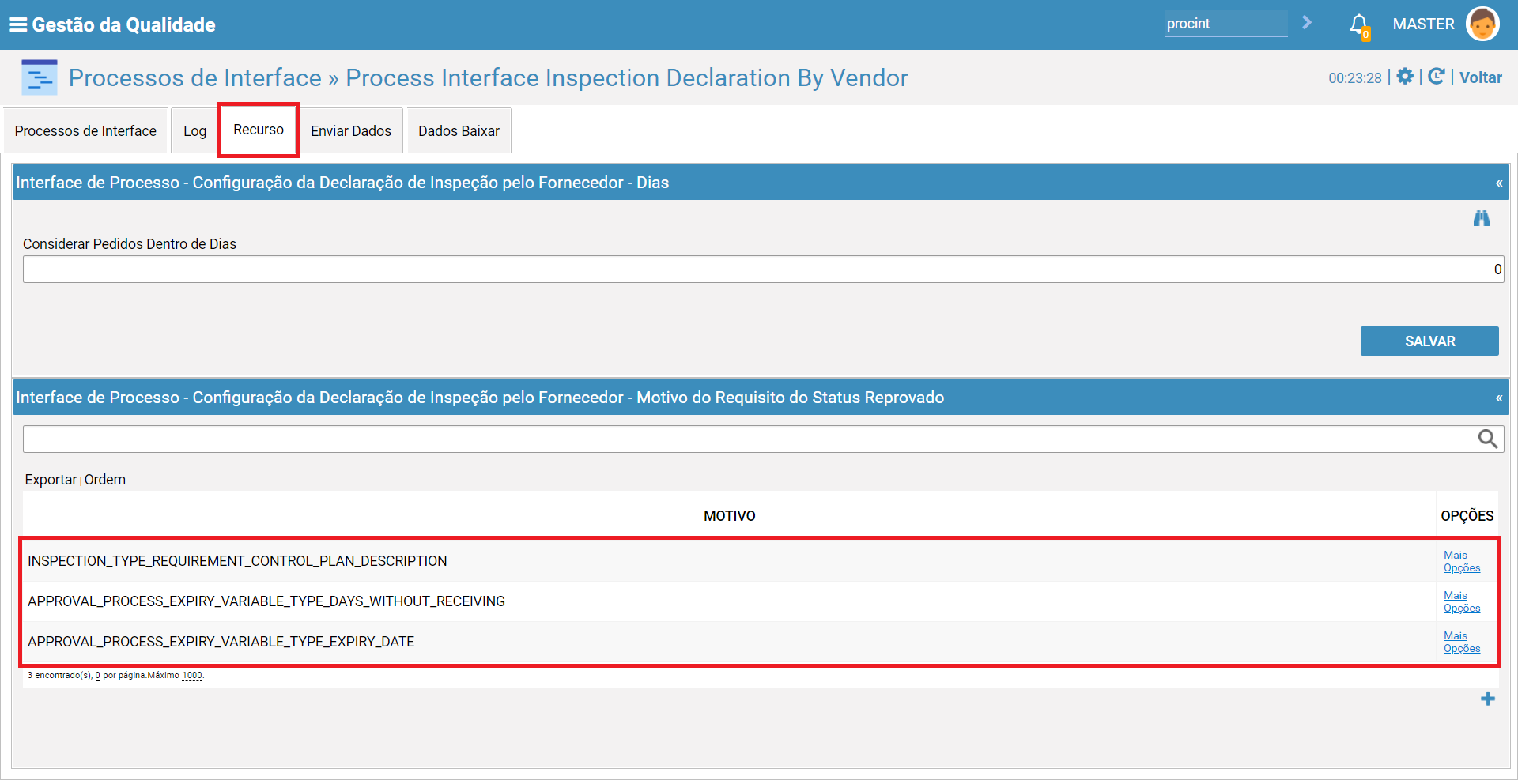Click the binoculars search icon

pyautogui.click(x=1482, y=218)
